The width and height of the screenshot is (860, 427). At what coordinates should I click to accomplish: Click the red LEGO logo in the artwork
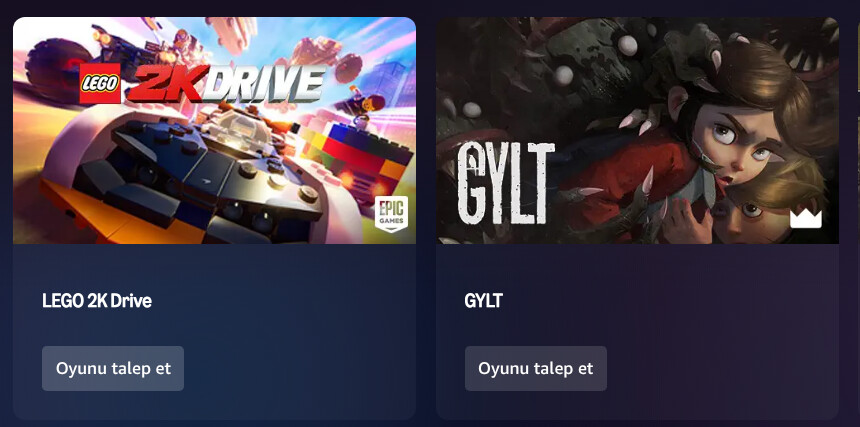click(100, 83)
